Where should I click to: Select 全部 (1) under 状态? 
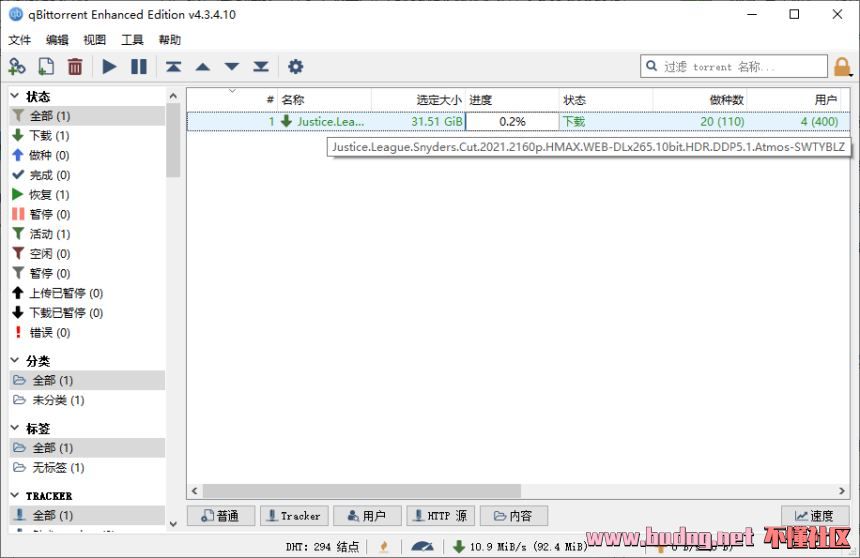point(87,116)
